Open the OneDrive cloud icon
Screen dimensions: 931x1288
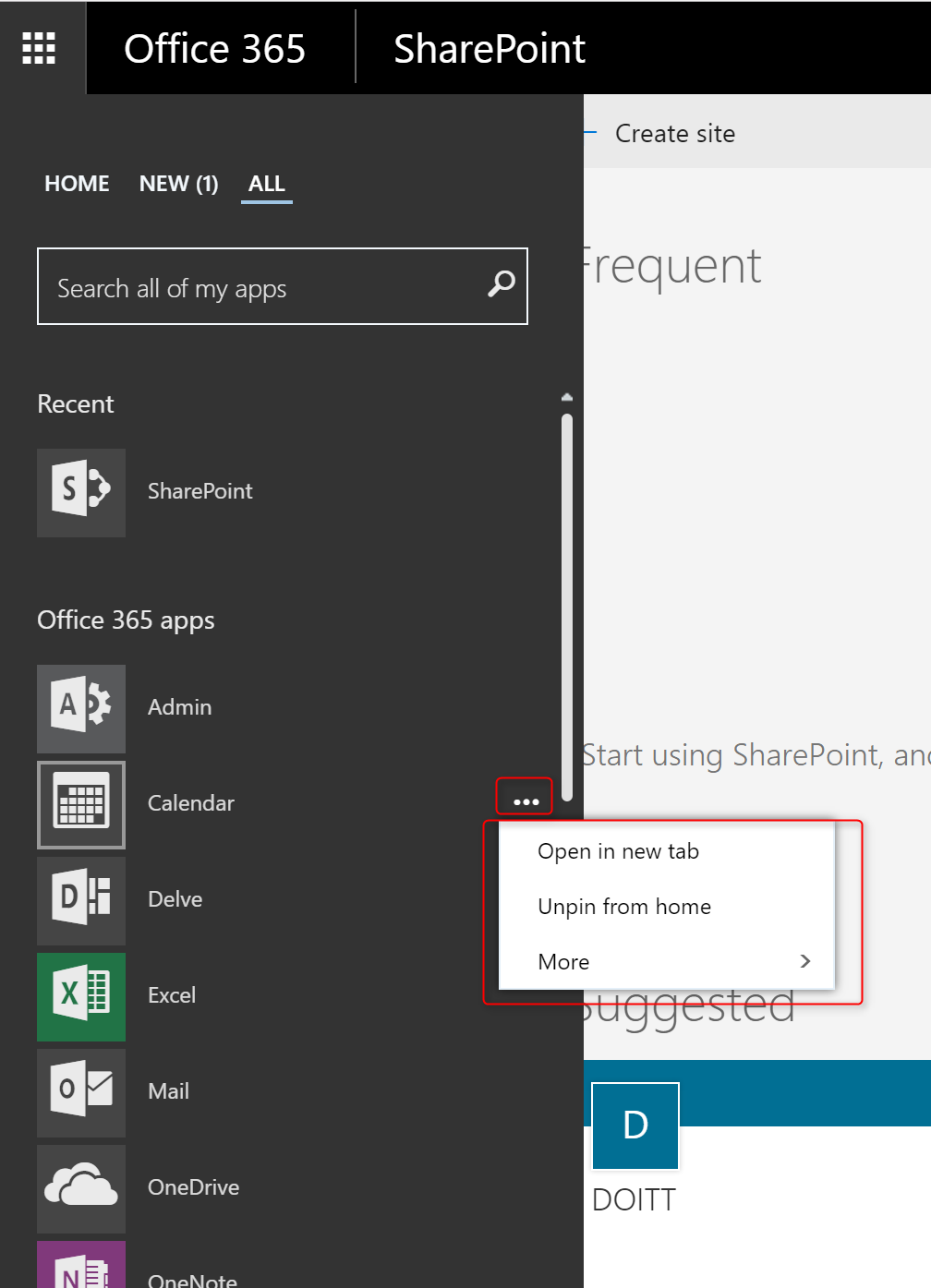click(81, 1188)
